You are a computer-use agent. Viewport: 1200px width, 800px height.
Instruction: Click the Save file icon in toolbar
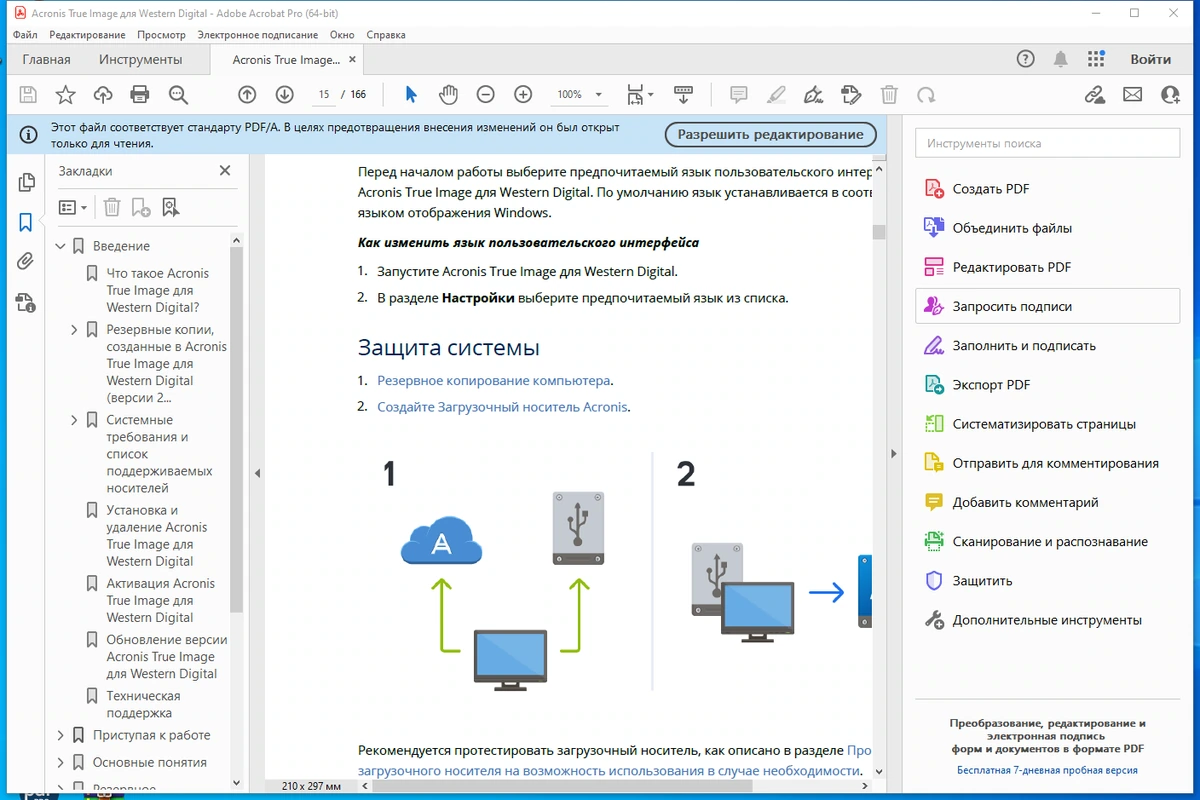pos(28,95)
